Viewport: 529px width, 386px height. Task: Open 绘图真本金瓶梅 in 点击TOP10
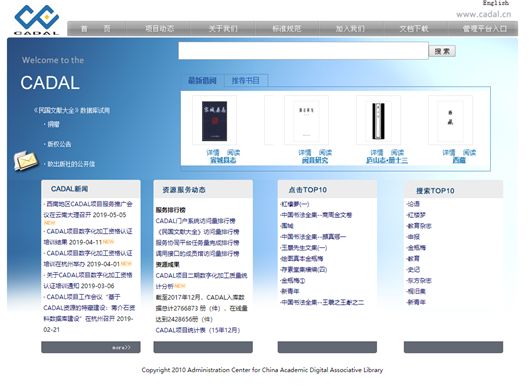pyautogui.click(x=302, y=259)
